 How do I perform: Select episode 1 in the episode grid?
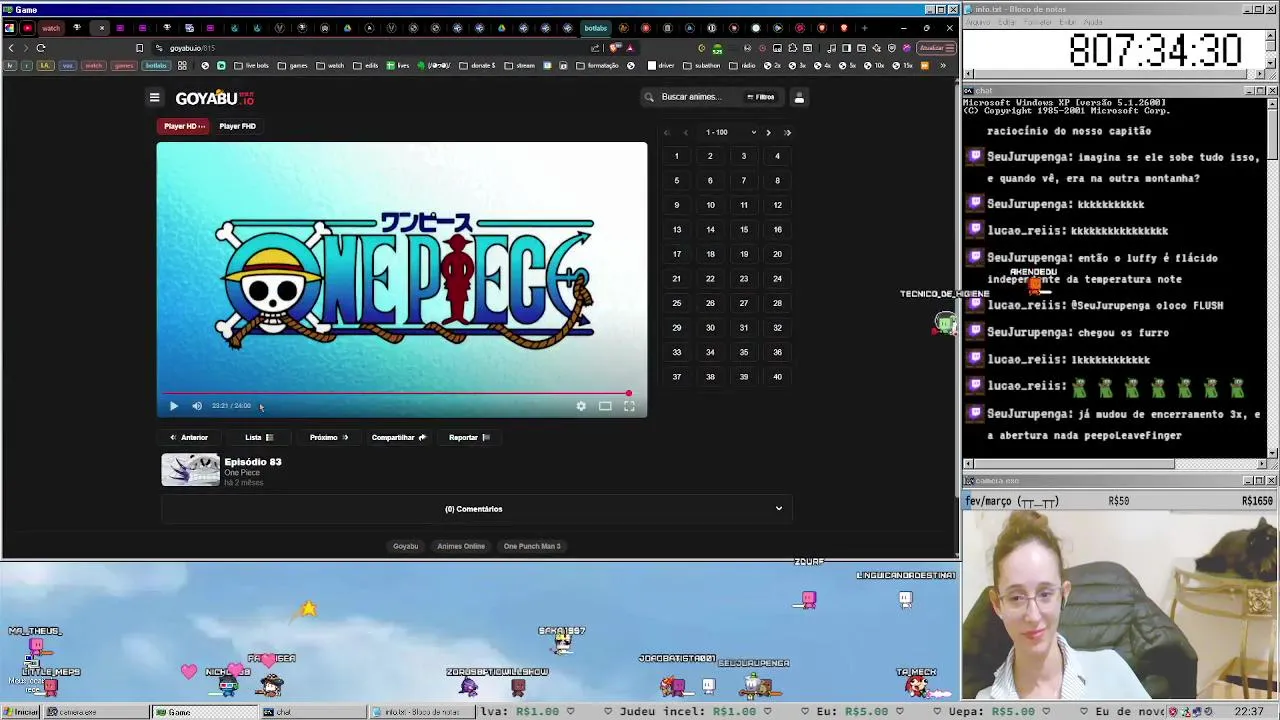676,156
